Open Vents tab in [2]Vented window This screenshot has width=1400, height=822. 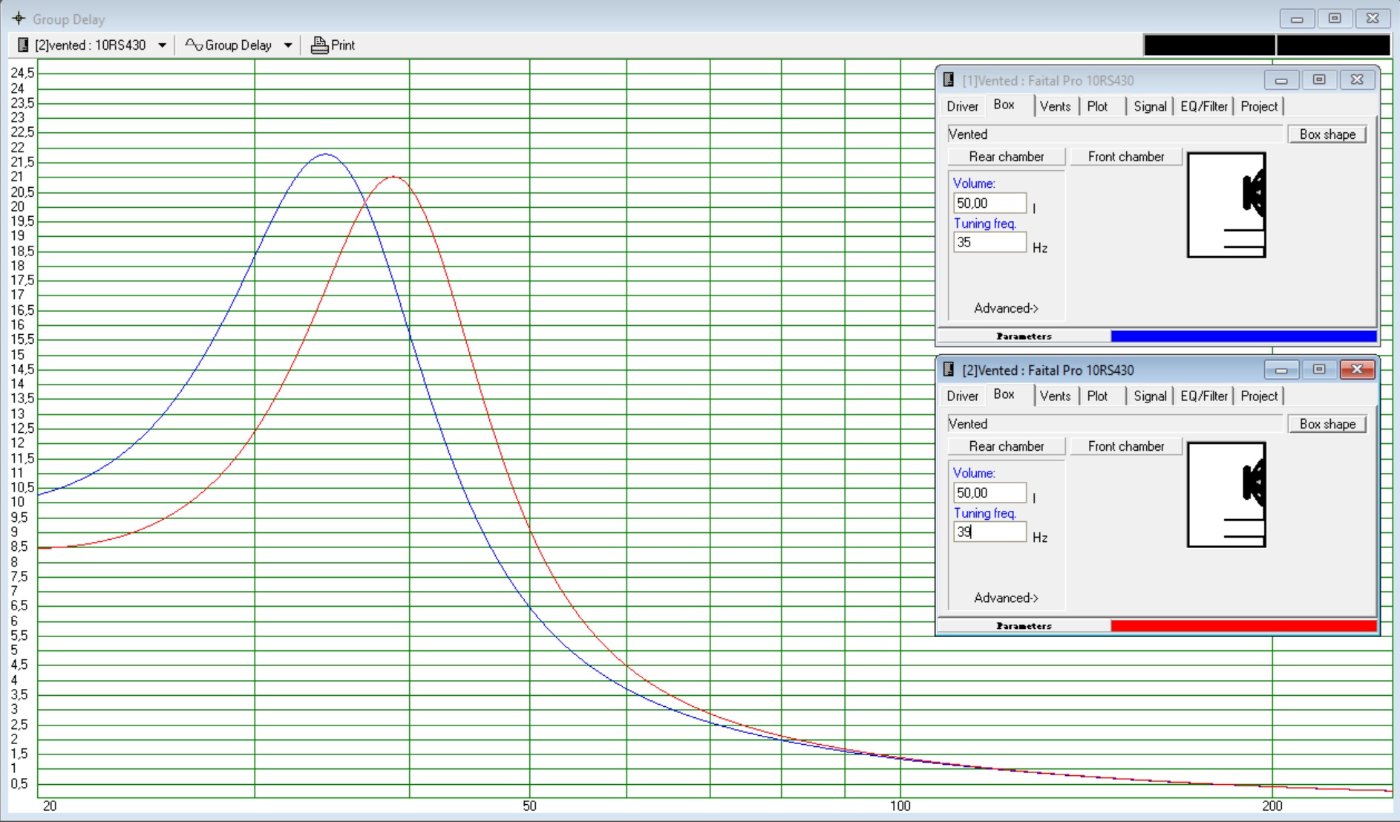1055,396
